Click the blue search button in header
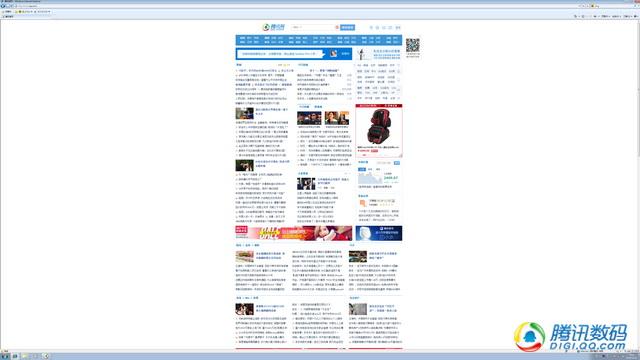 point(347,27)
